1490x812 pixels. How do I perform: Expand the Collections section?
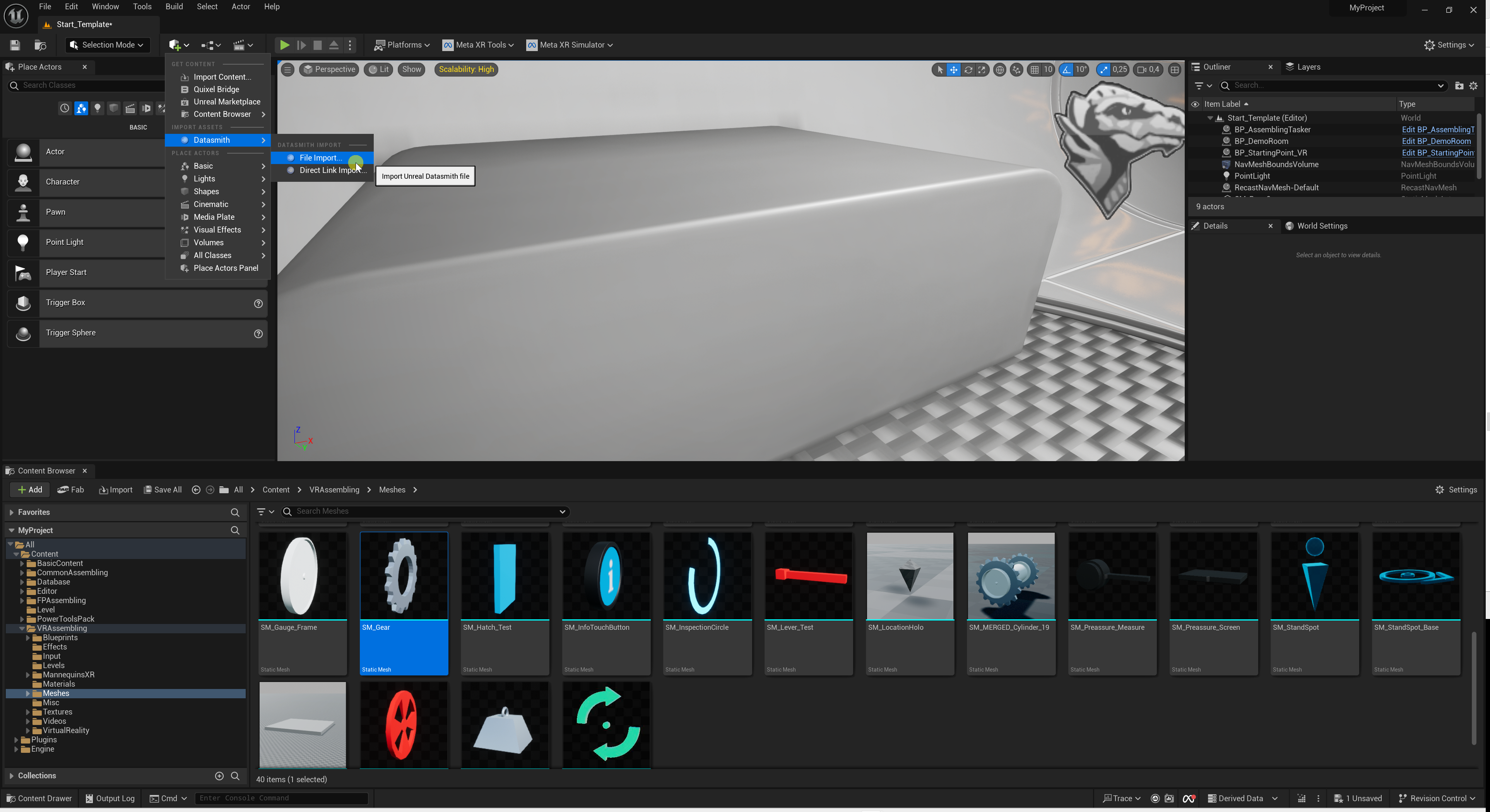click(12, 776)
